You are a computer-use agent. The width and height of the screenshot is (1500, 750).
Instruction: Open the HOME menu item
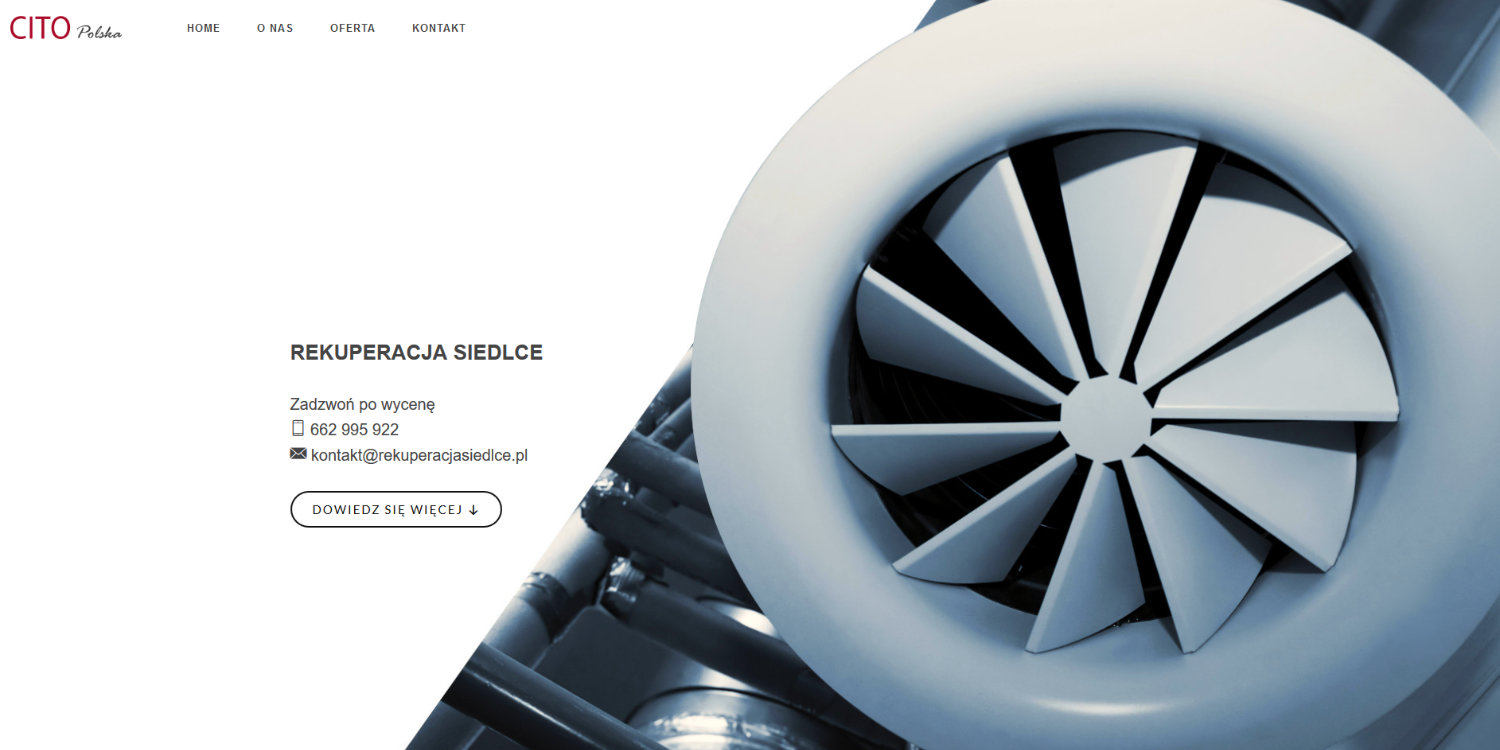[x=203, y=28]
